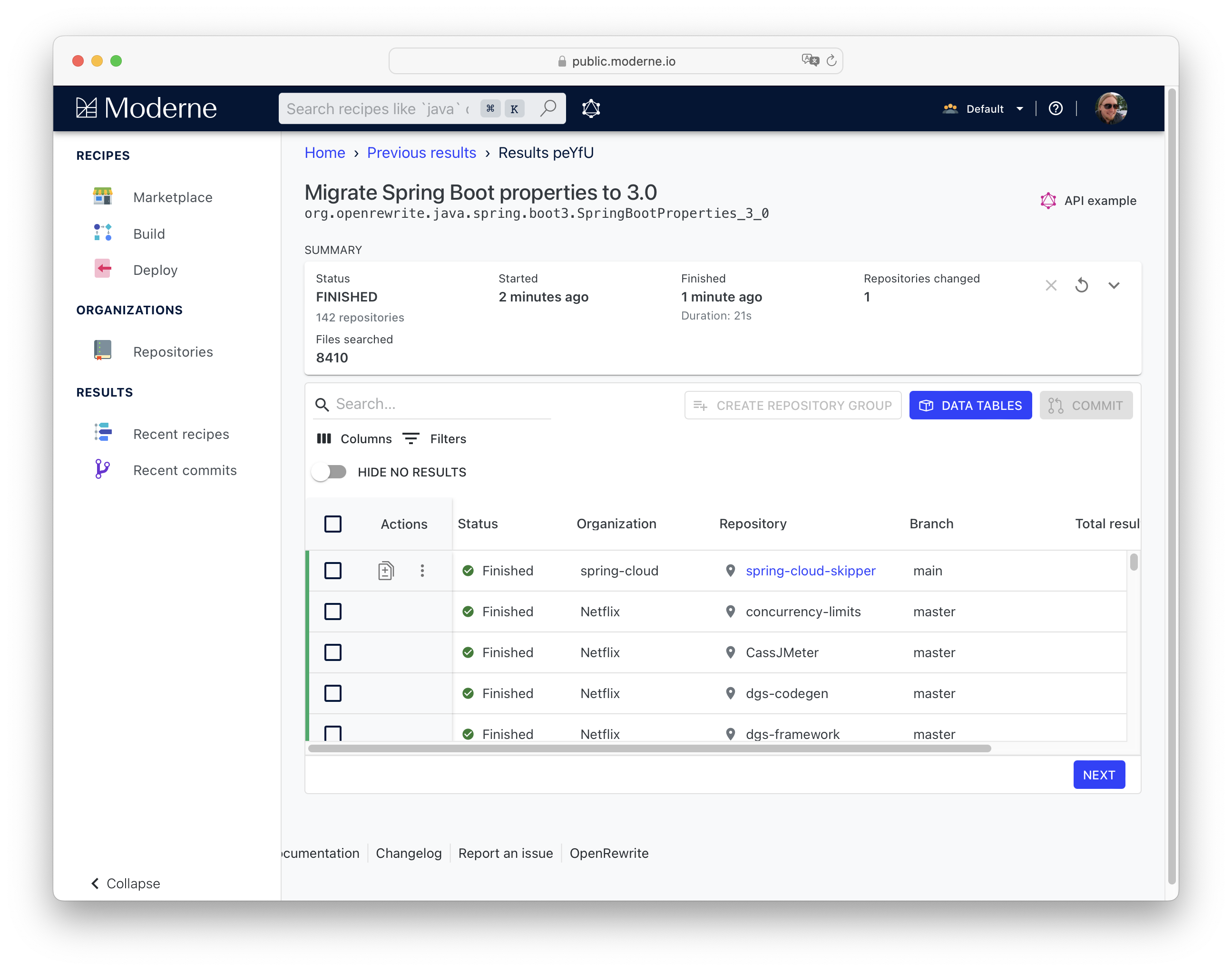Open the spring-cloud-skipper repository link
This screenshot has height=971, width=1232.
(x=810, y=570)
